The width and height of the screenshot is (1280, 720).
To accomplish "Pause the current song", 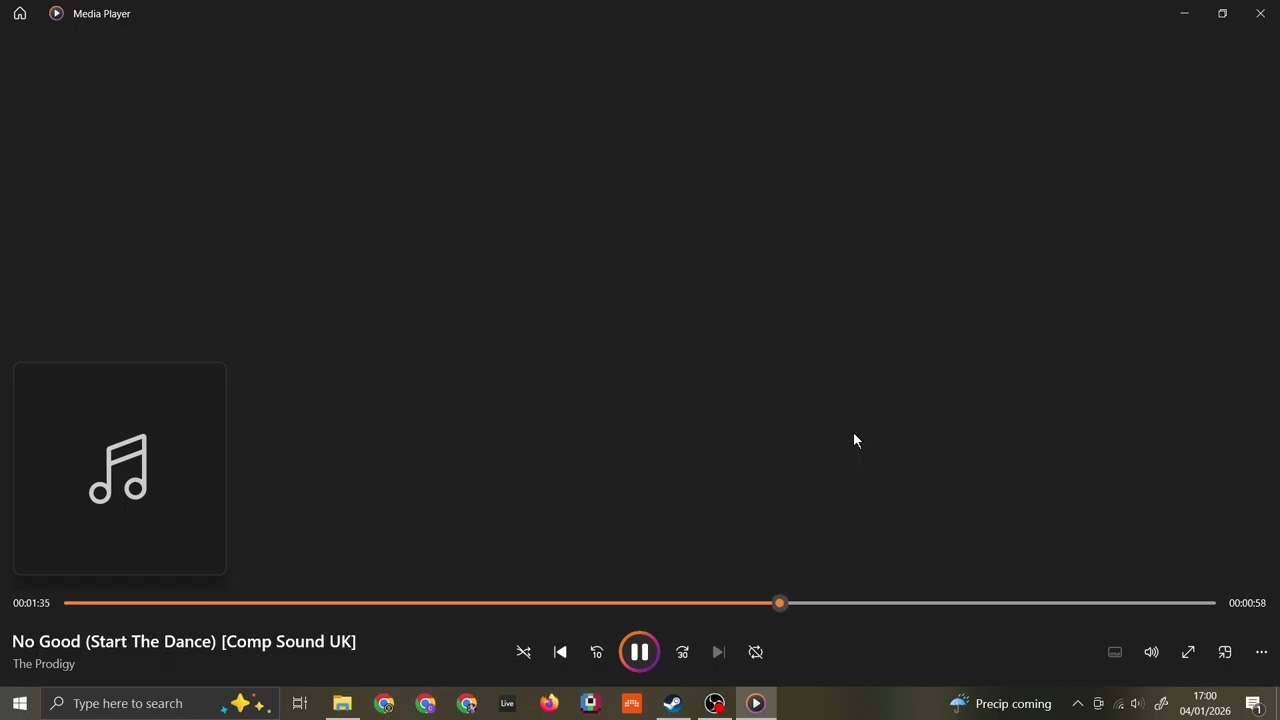I will pyautogui.click(x=639, y=652).
